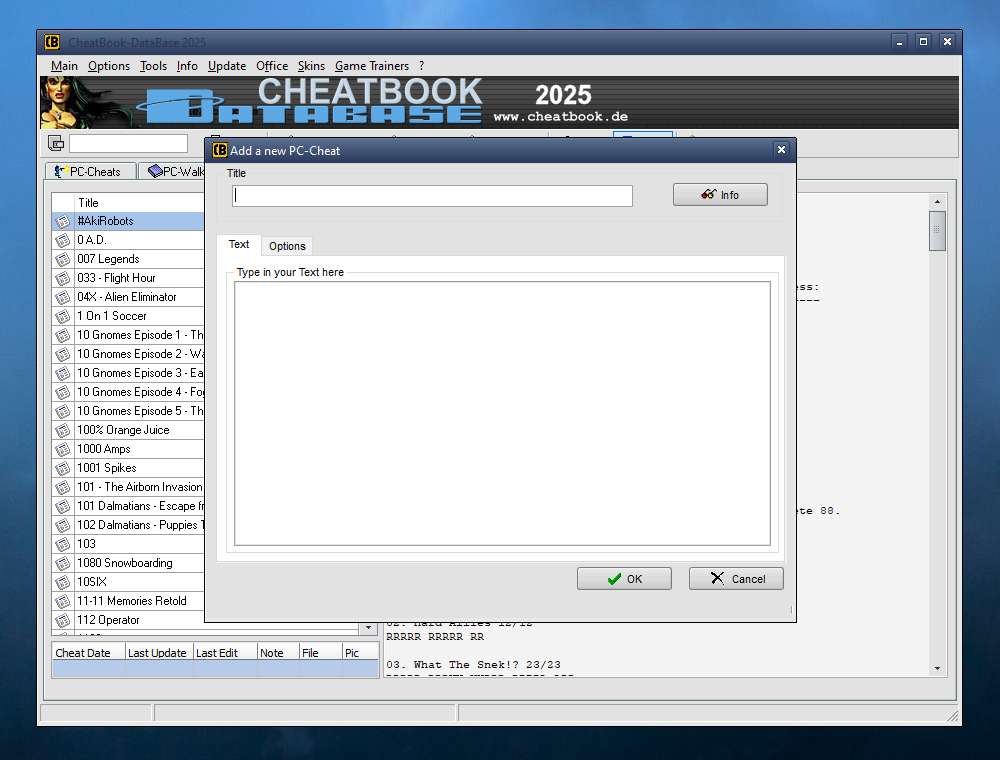Click the icon beside 100% Orange Juice
This screenshot has height=760, width=1000.
point(62,430)
